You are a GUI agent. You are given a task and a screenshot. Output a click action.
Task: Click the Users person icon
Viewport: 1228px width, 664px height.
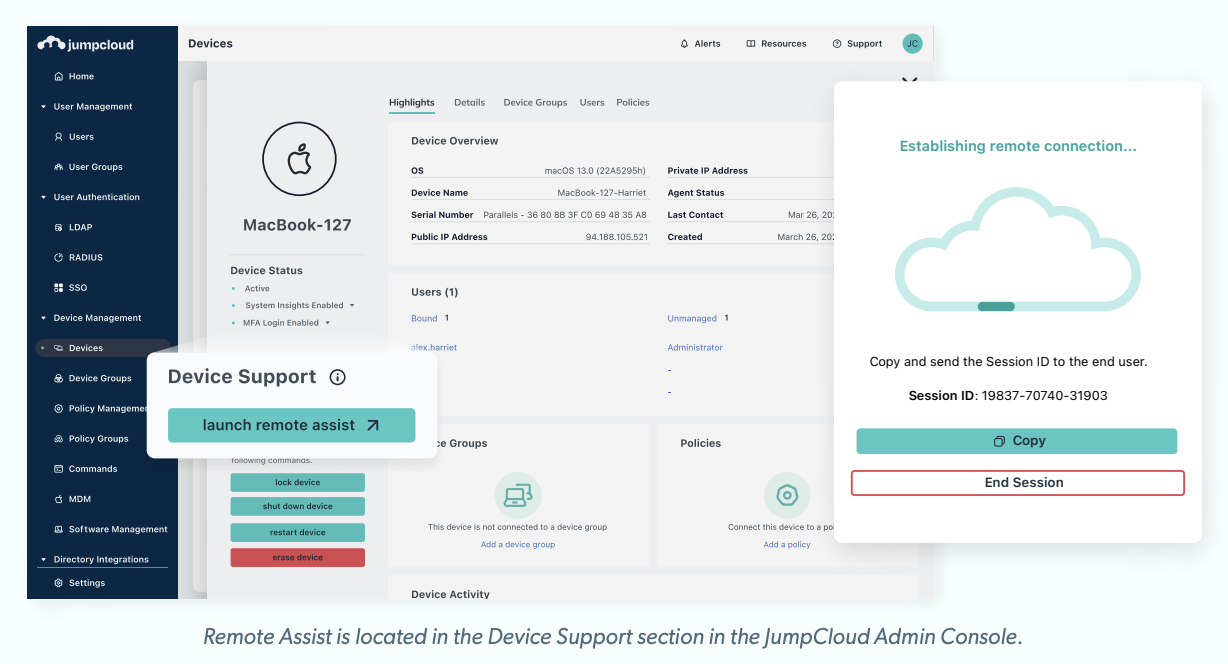click(x=59, y=137)
